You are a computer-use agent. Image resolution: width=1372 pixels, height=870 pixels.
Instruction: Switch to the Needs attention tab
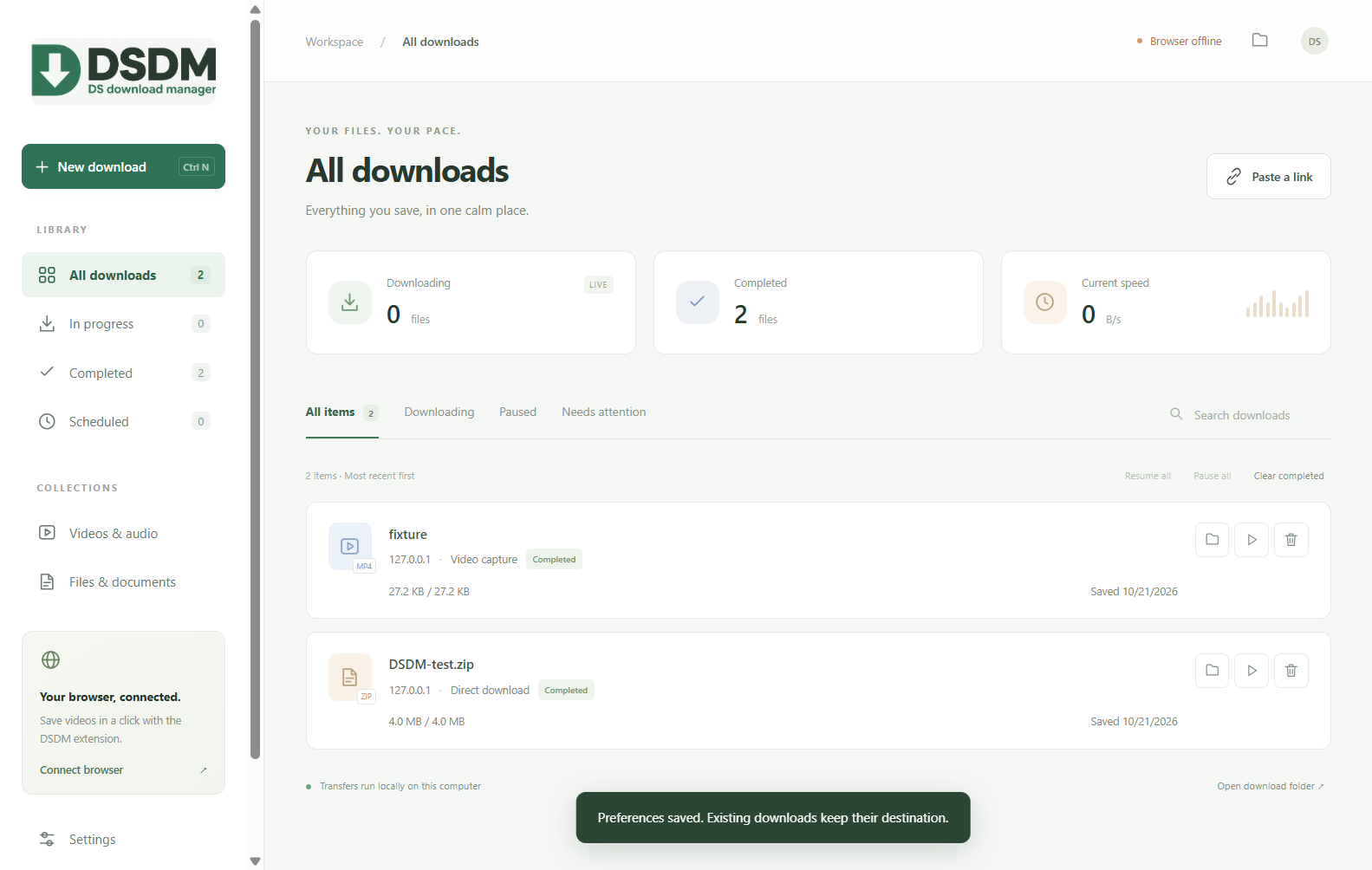[603, 412]
